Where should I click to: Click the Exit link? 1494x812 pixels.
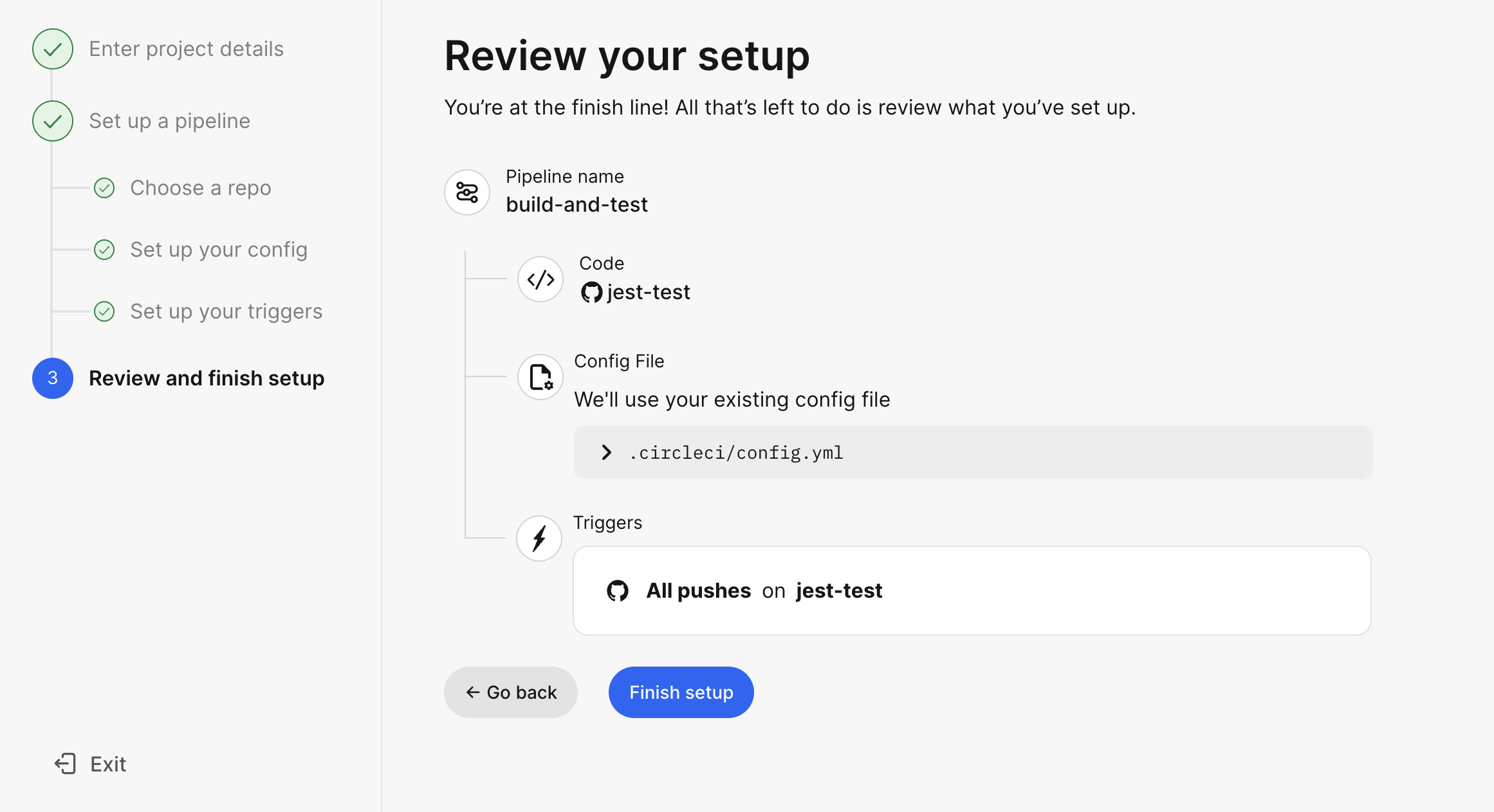(108, 764)
